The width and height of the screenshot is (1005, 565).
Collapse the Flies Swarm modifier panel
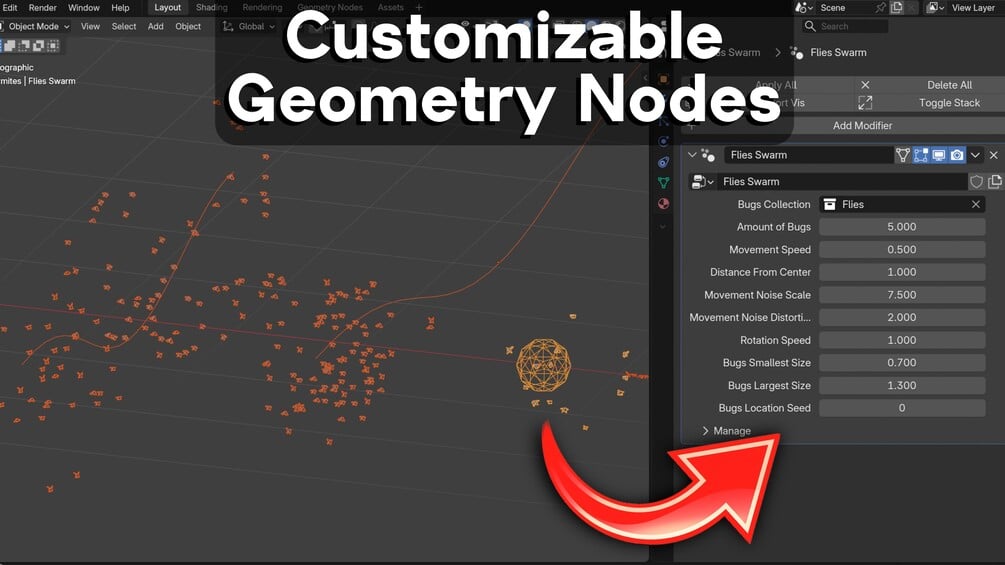pos(692,155)
